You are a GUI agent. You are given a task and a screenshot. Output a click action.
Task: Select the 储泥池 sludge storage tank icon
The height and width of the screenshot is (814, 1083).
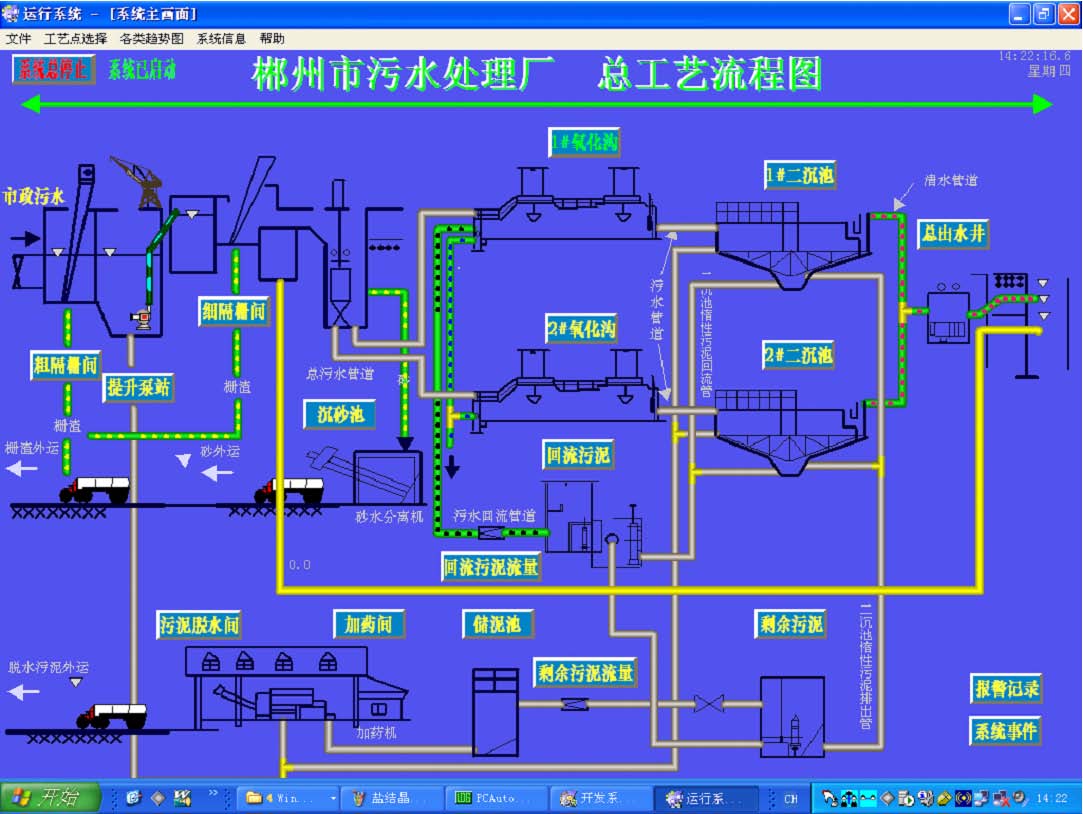496,711
